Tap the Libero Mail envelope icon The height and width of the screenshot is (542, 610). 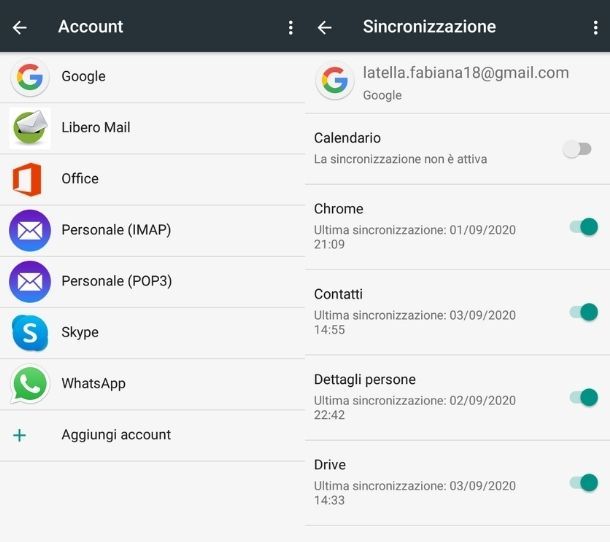[30, 128]
